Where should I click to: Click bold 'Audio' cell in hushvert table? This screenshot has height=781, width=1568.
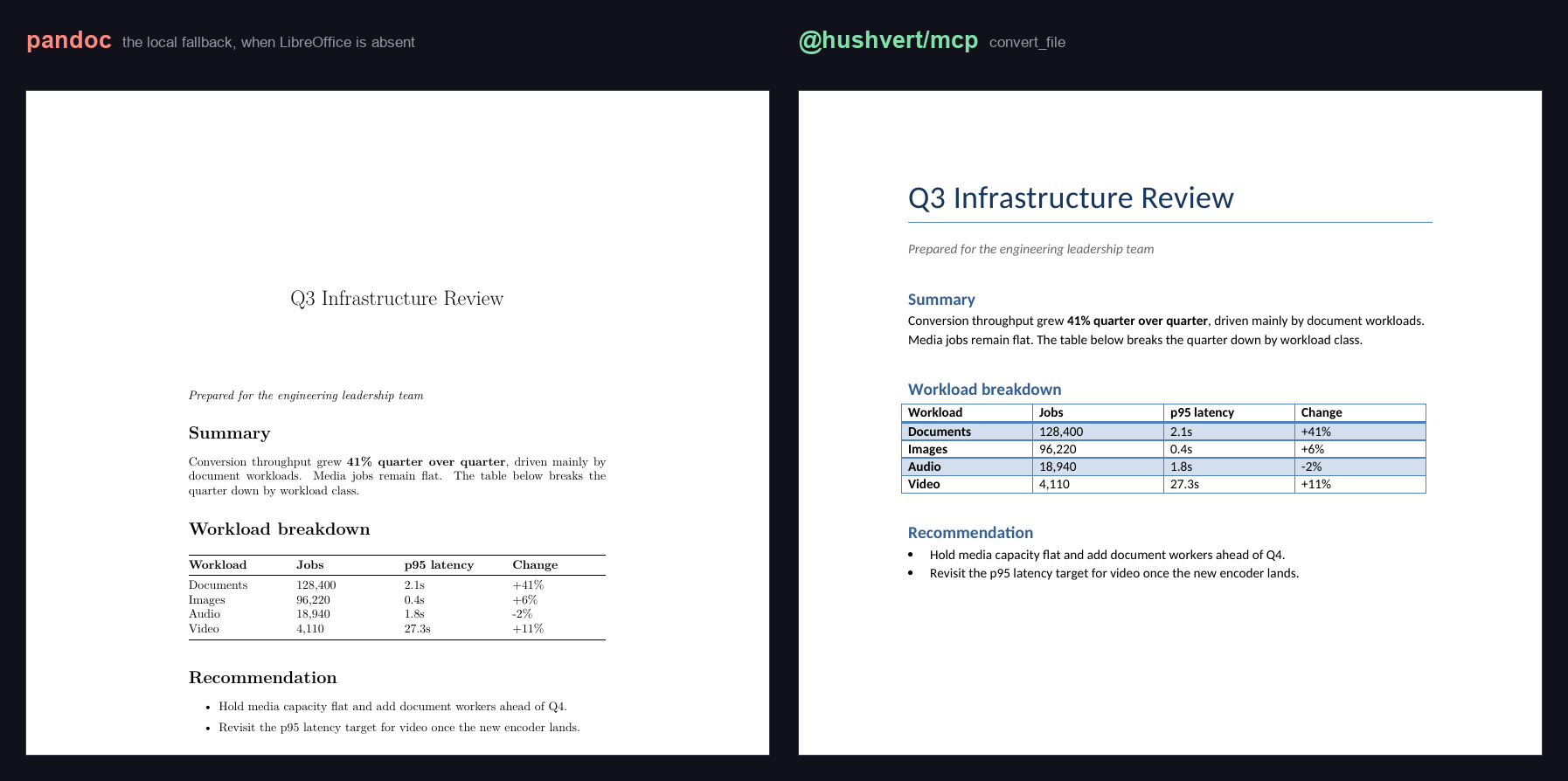(967, 467)
